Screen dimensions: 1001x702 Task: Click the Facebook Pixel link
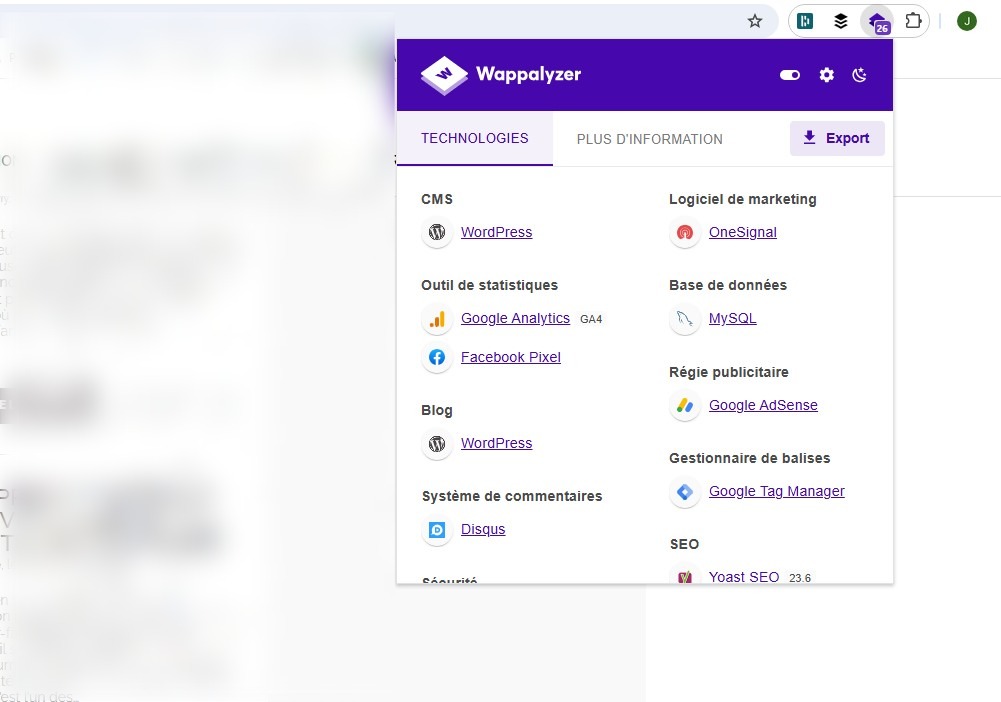pyautogui.click(x=510, y=357)
